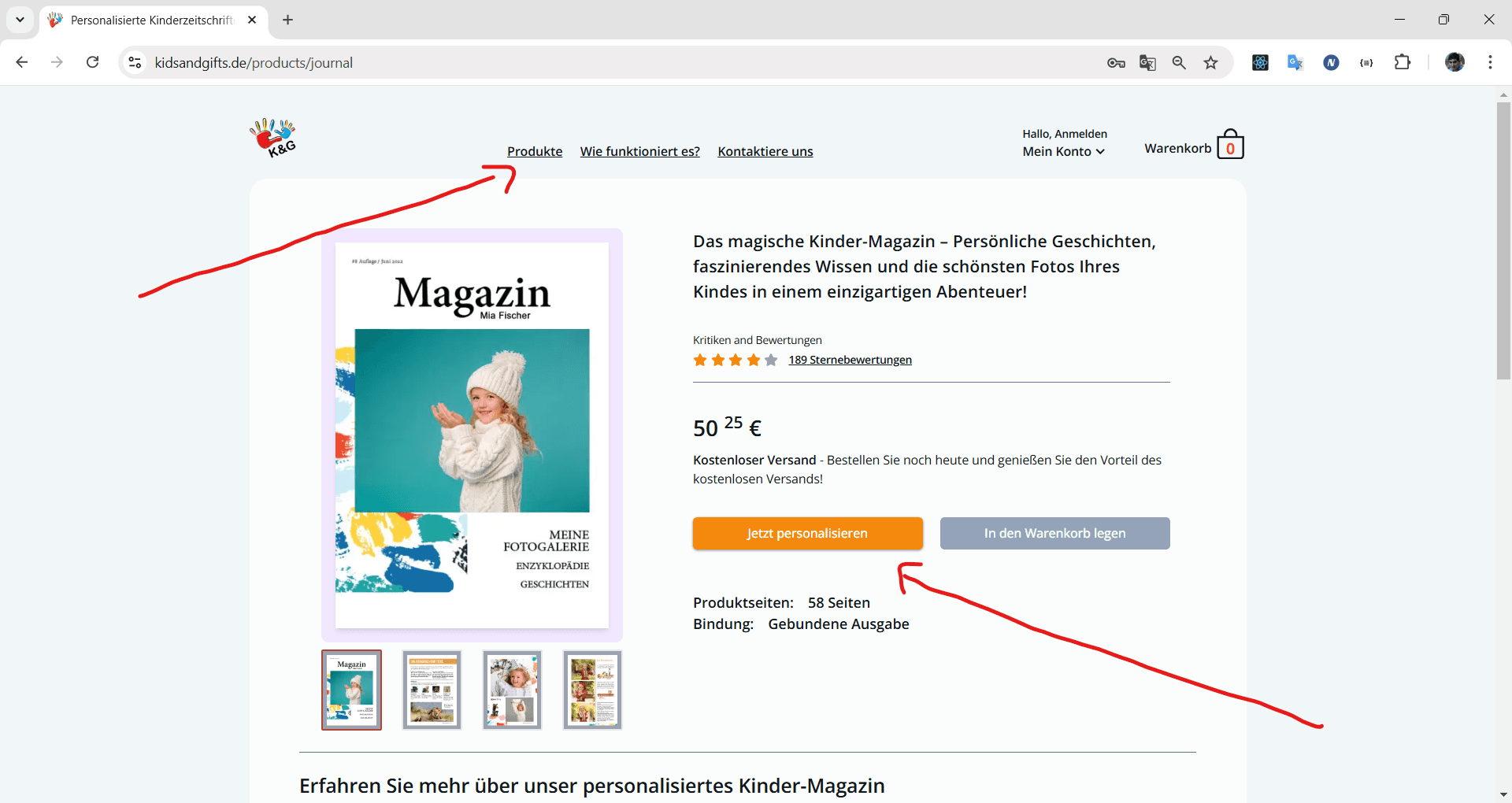The width and height of the screenshot is (1512, 803).
Task: Click the K&G site logo
Action: (272, 138)
